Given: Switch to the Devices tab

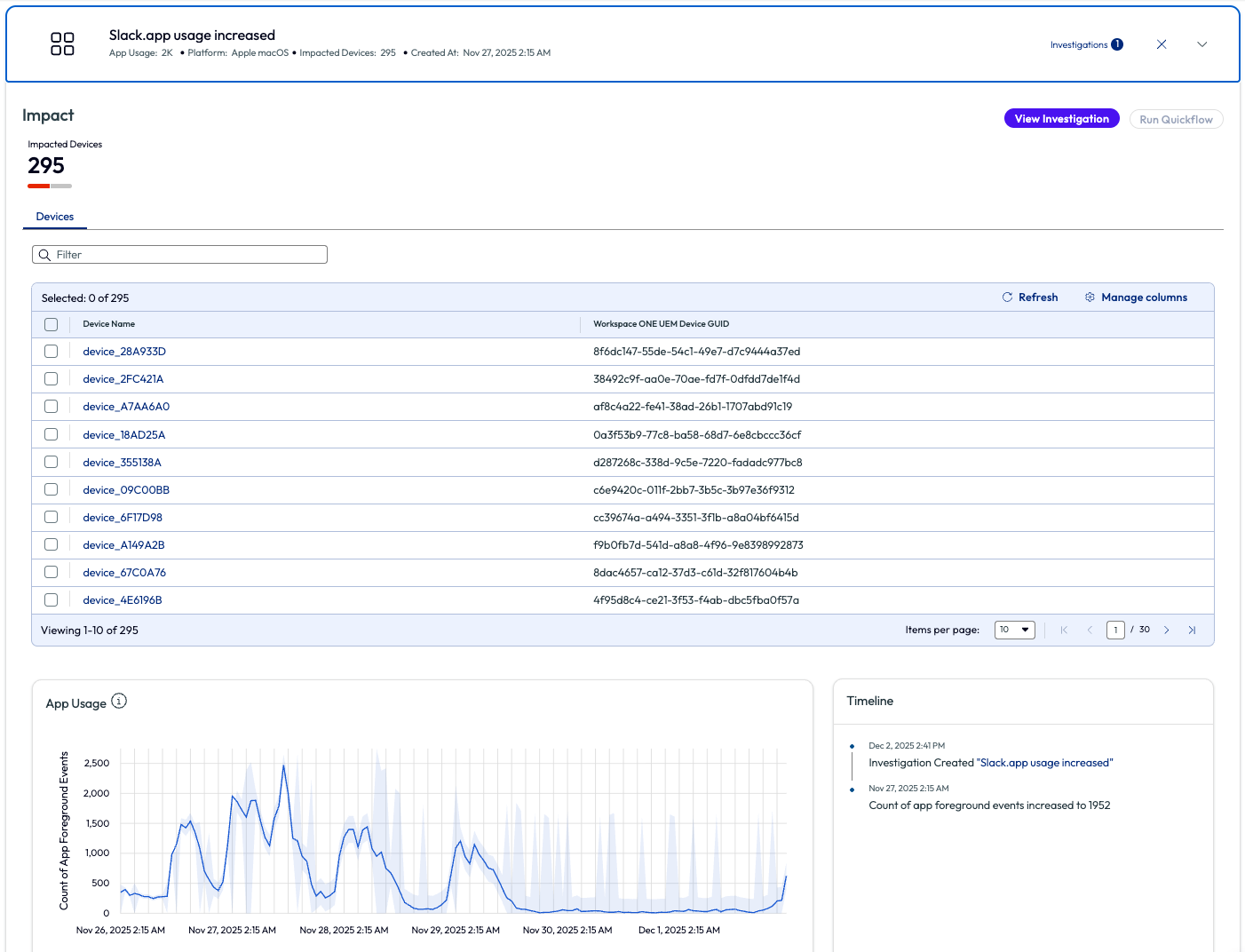Looking at the screenshot, I should 55,217.
